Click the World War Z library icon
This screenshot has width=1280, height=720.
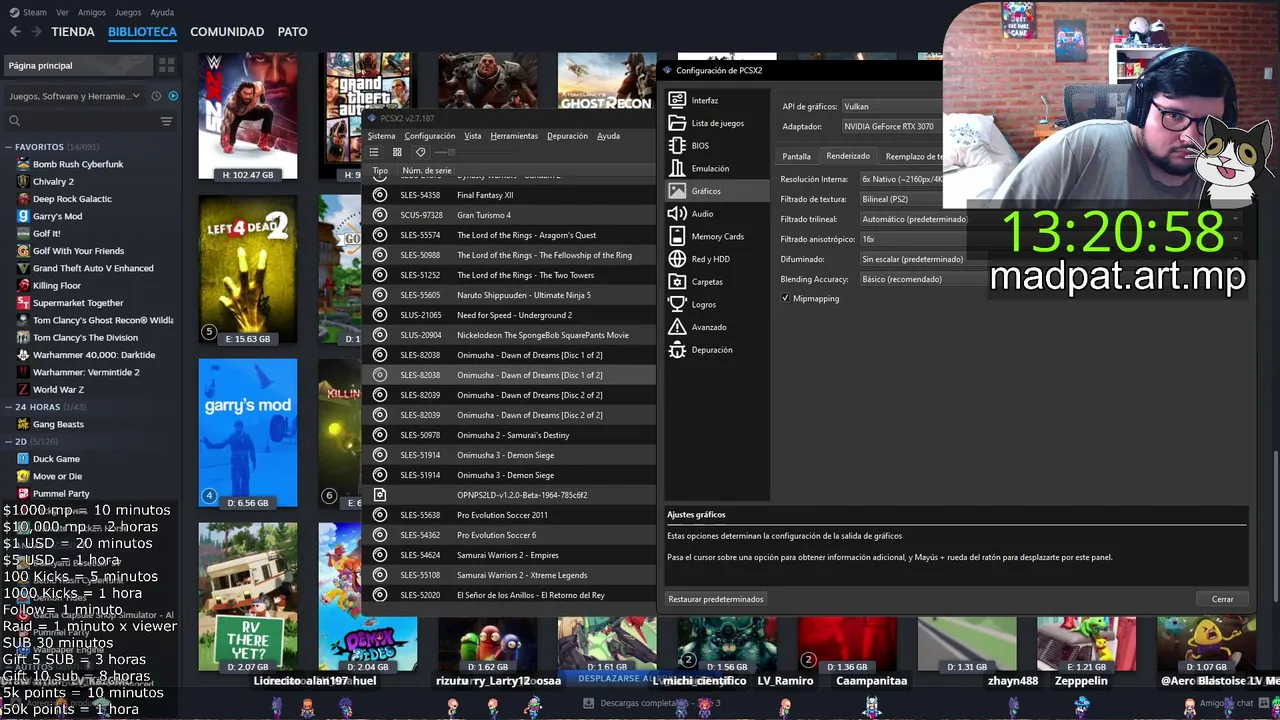(23, 389)
